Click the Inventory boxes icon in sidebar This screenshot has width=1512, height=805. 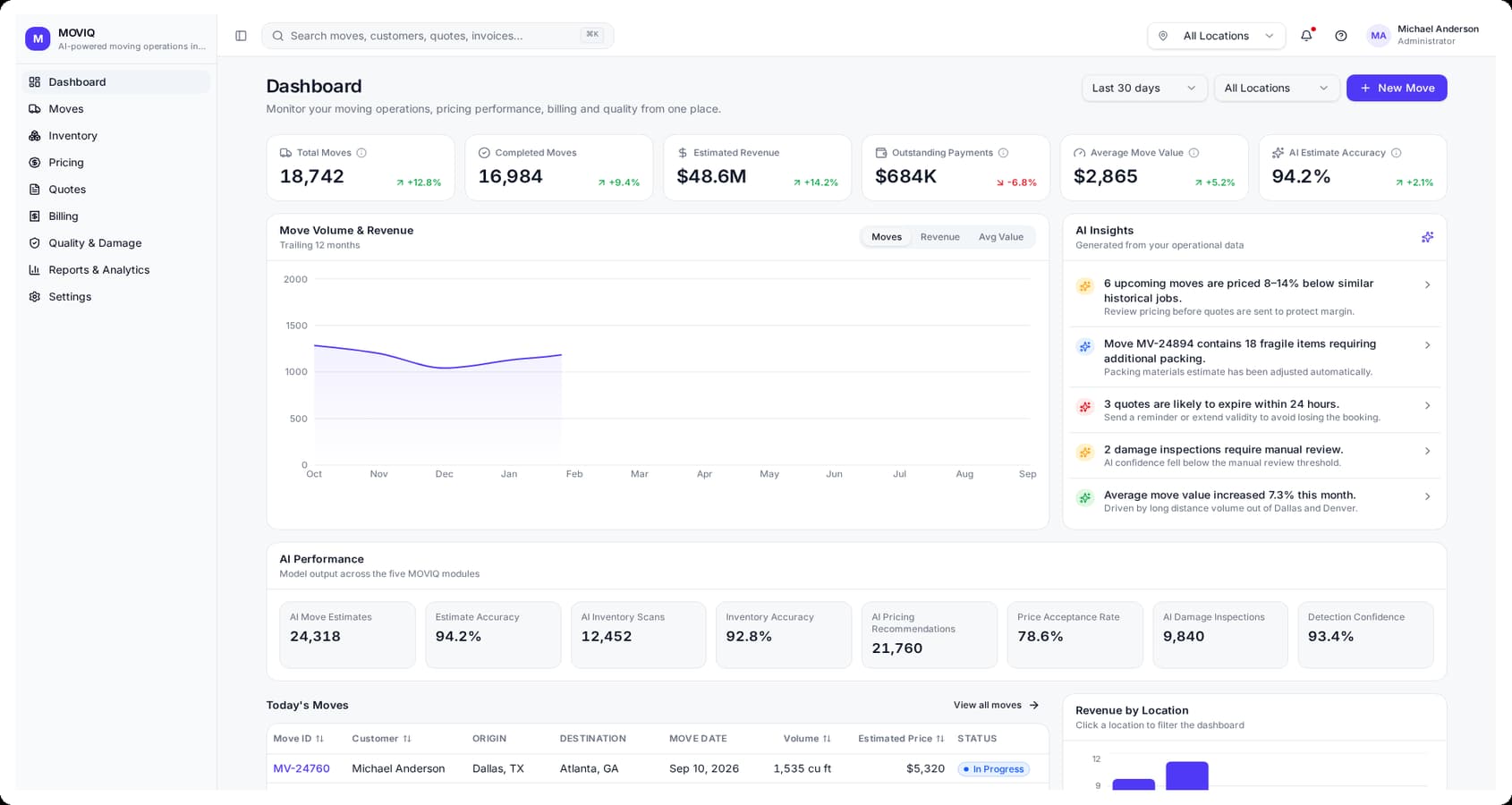(35, 136)
